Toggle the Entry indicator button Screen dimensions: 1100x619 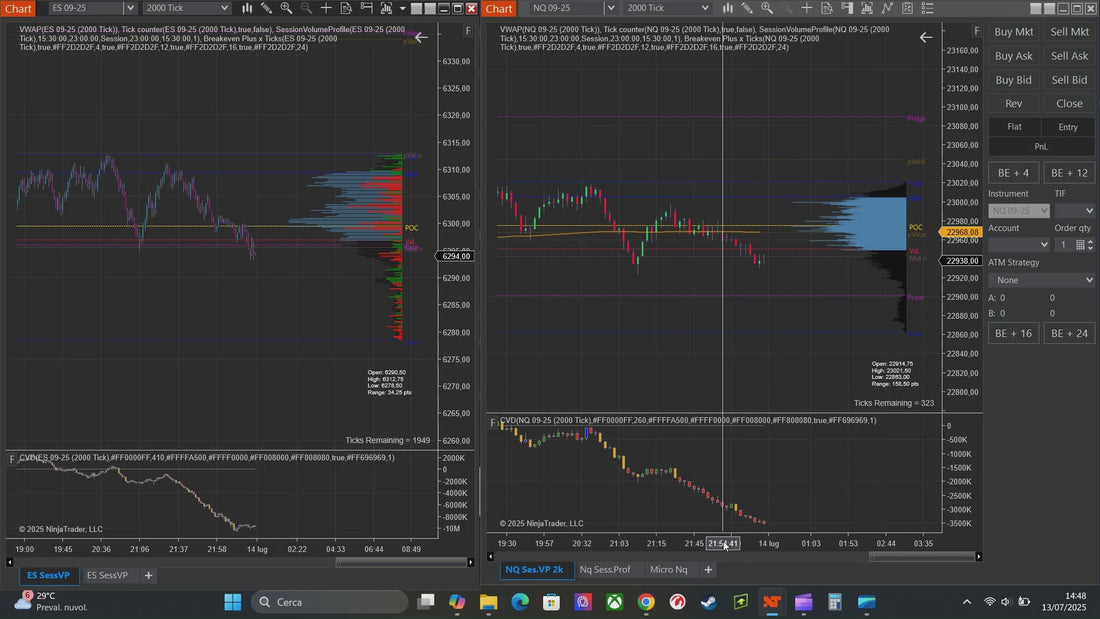pyautogui.click(x=1068, y=126)
